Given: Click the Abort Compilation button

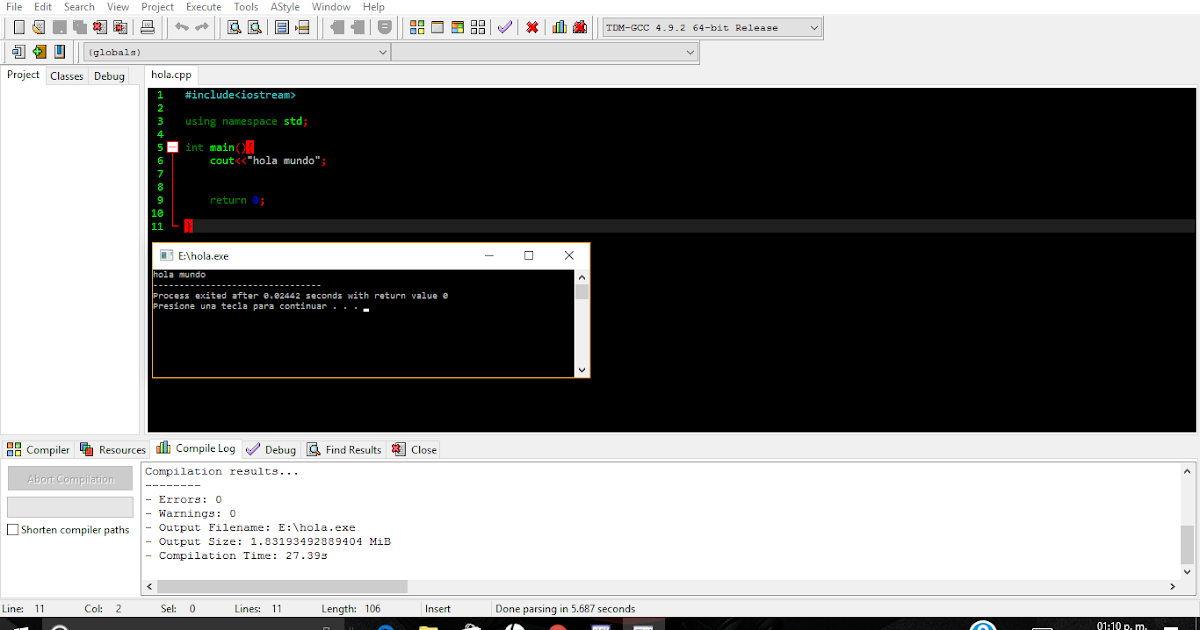Looking at the screenshot, I should (69, 478).
